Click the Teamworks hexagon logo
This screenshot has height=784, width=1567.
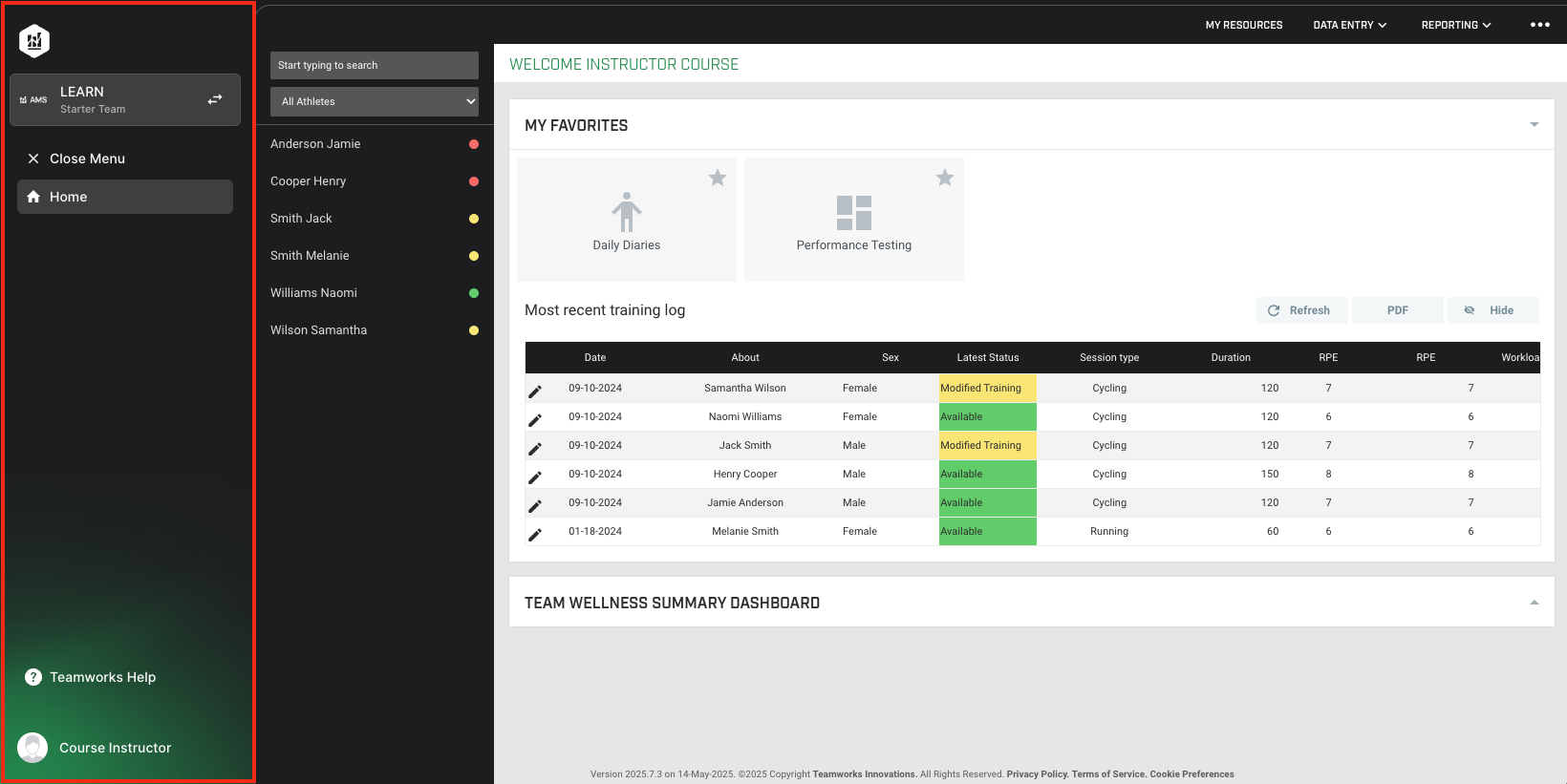(x=34, y=41)
